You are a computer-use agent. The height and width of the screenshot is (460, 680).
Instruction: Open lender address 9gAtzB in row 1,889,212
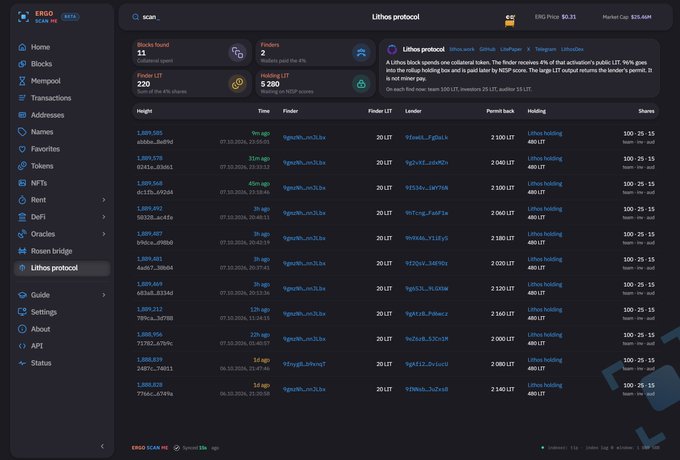426,314
